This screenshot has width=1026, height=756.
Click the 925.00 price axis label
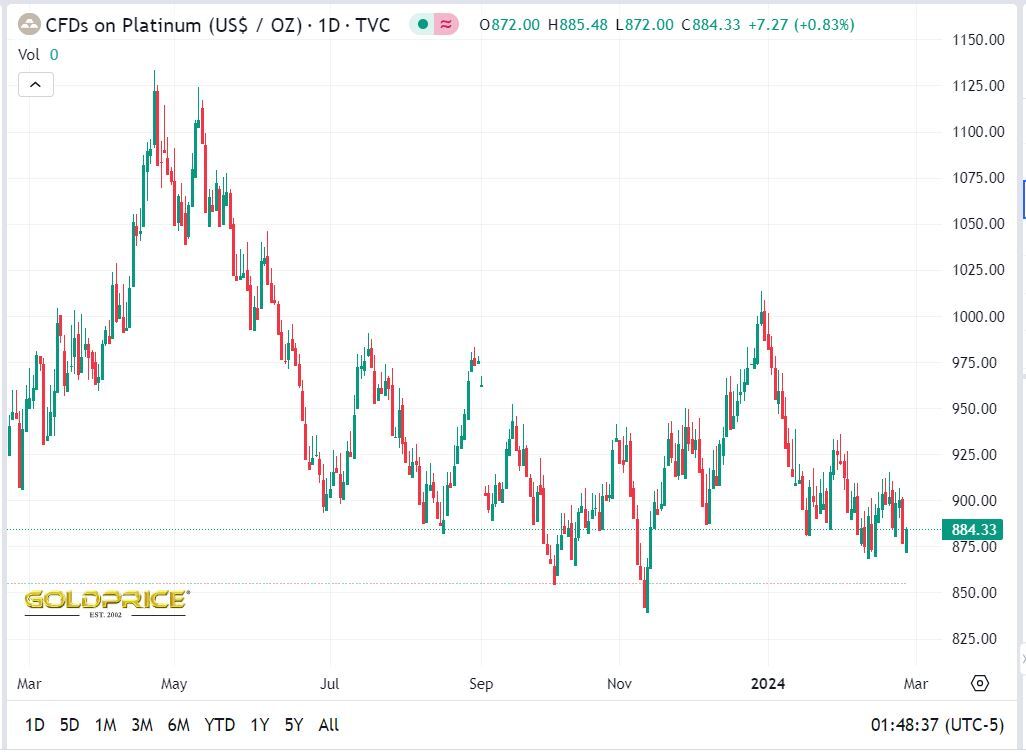(x=974, y=454)
